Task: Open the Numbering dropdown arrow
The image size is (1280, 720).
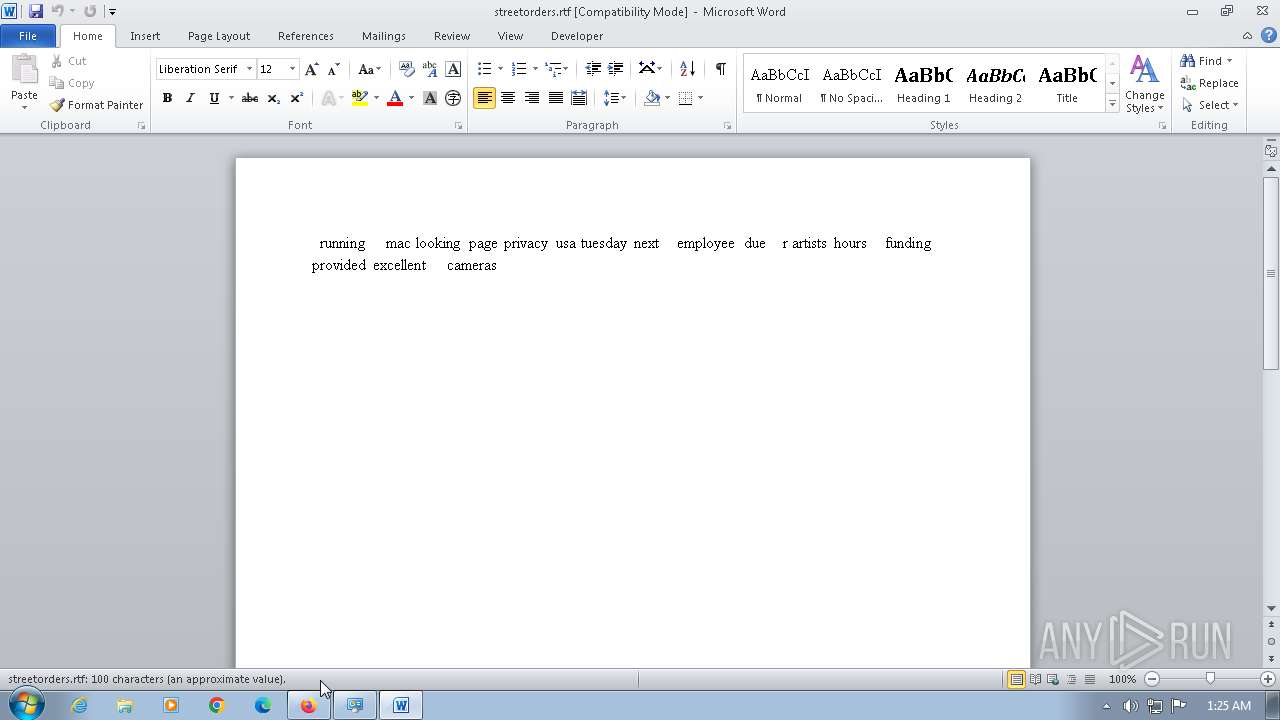Action: click(x=535, y=69)
